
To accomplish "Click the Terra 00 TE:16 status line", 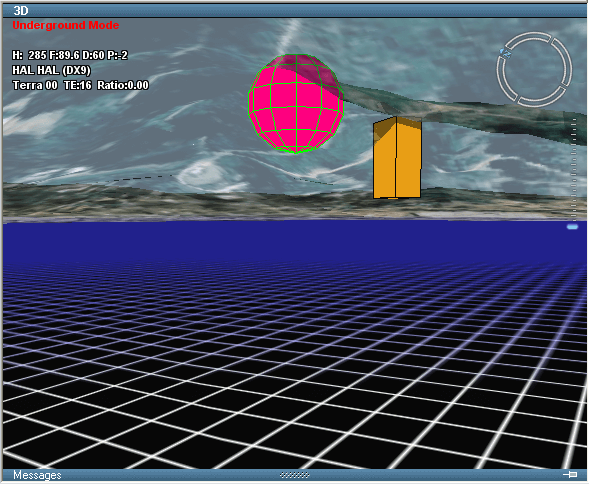I will point(80,85).
